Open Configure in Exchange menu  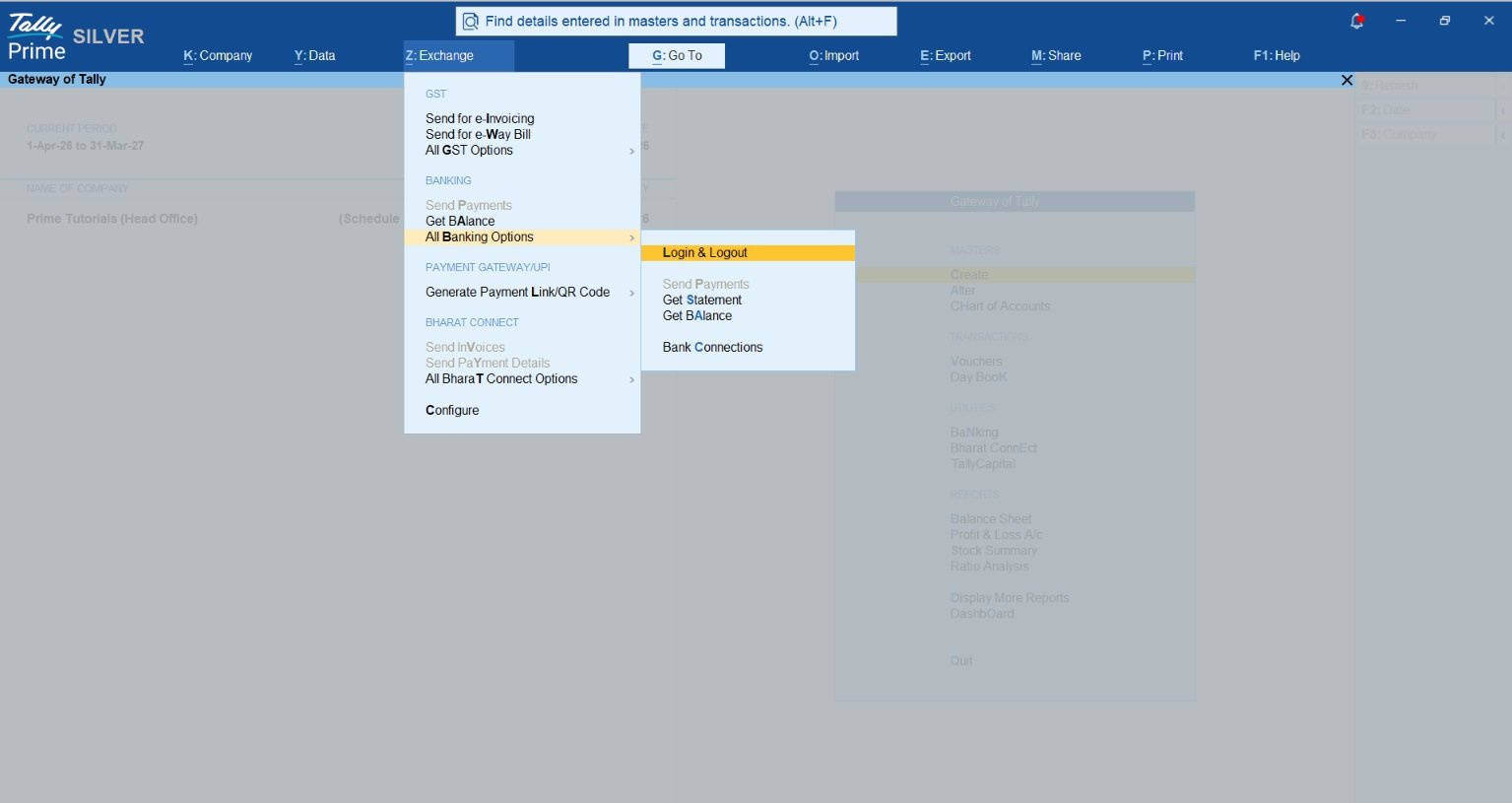(x=452, y=410)
